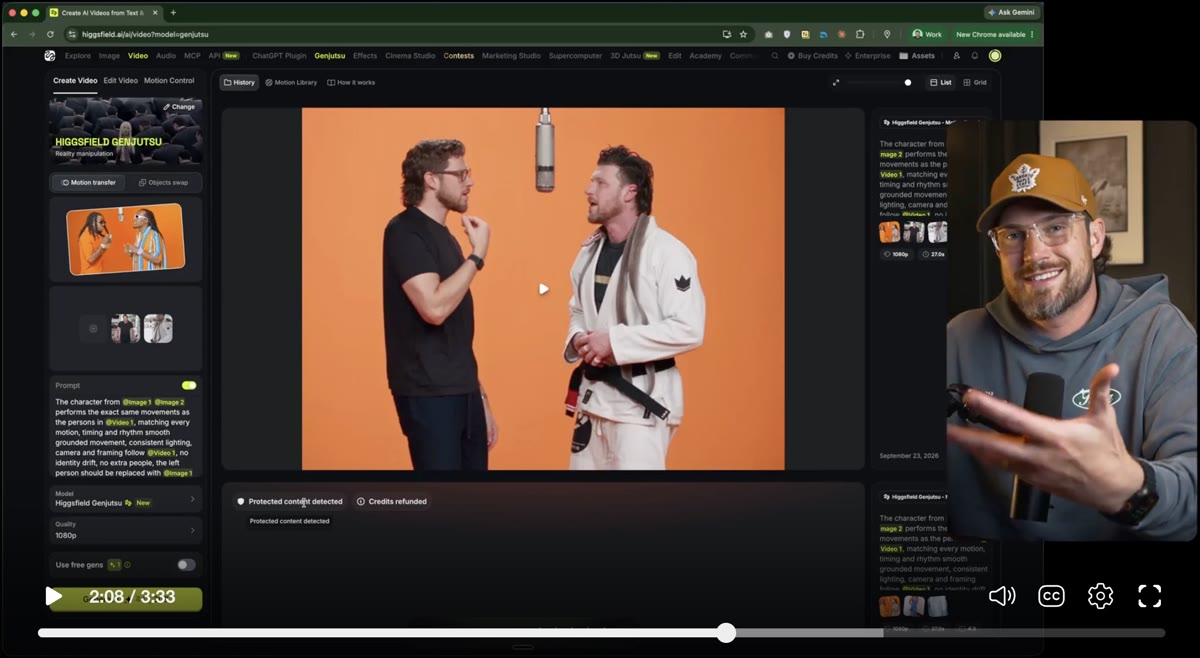Click the info icon on Credits refunded
This screenshot has width=1200, height=658.
tap(361, 501)
